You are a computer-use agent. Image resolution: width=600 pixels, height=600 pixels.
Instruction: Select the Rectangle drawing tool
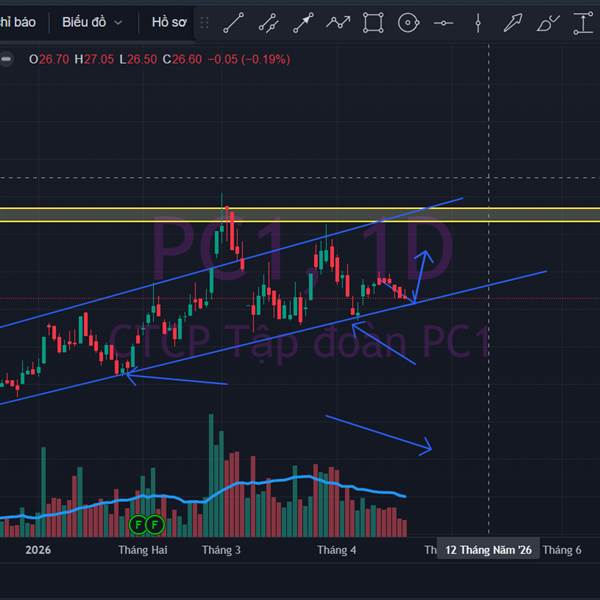tap(373, 23)
